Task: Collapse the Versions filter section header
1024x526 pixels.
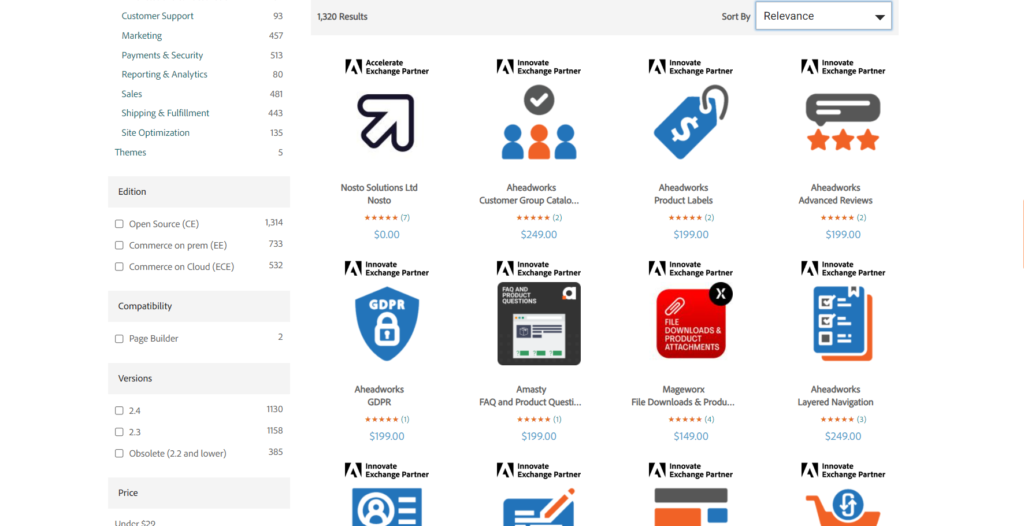Action: pos(199,378)
